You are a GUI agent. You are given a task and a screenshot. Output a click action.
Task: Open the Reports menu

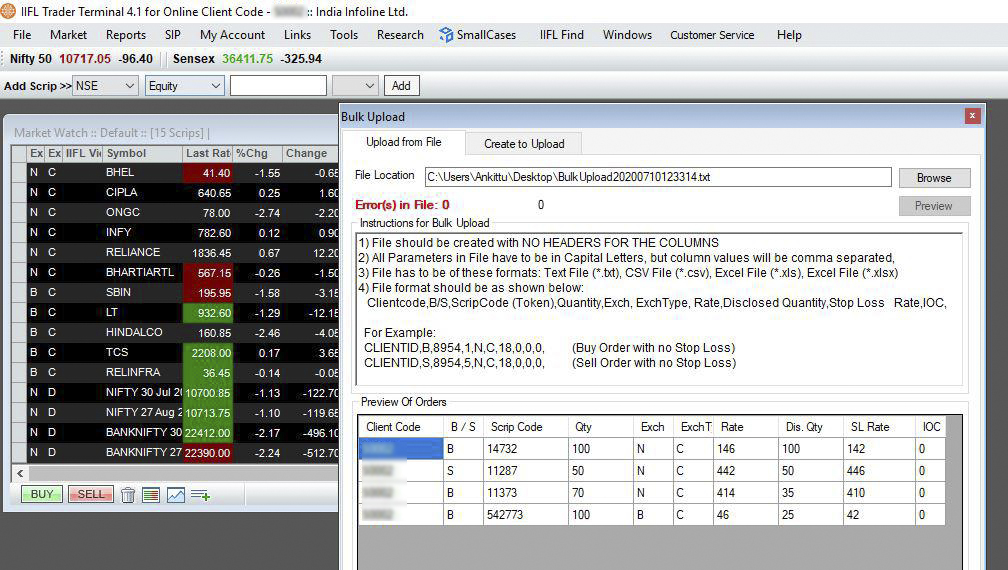(126, 35)
